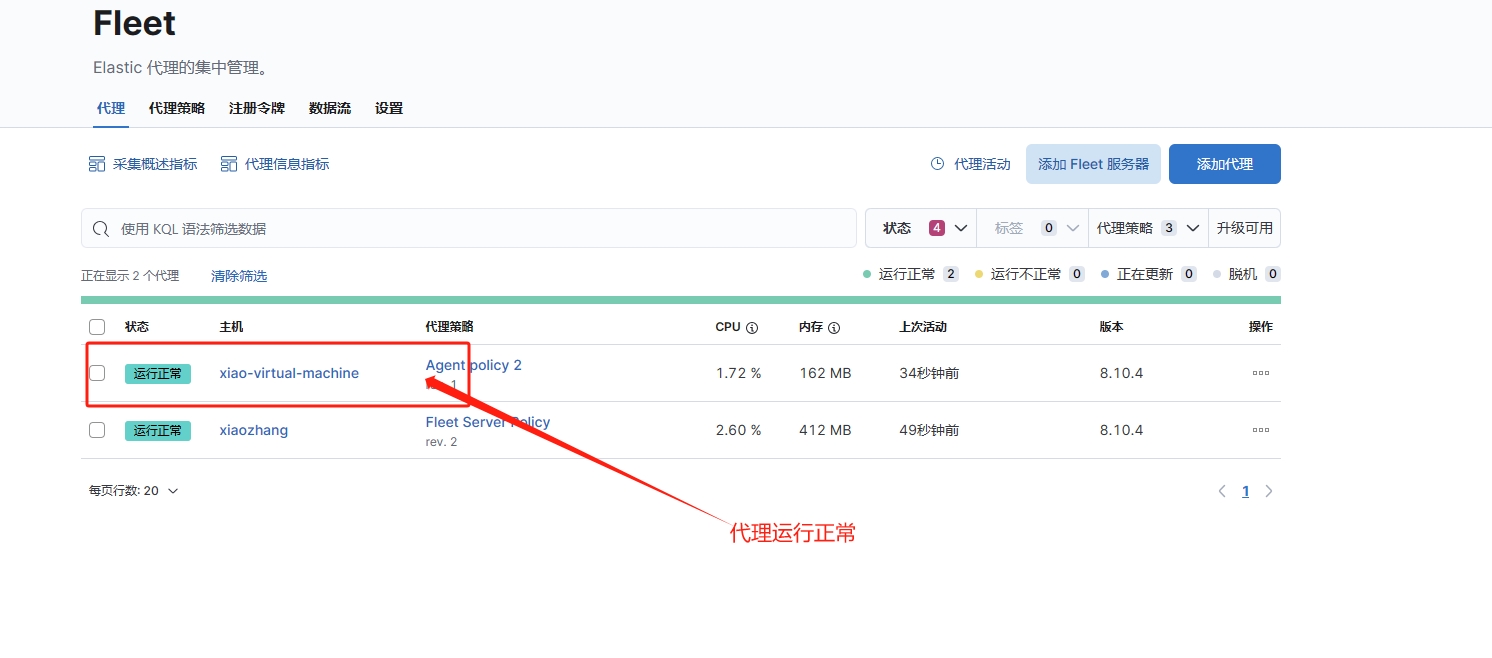The image size is (1492, 658).
Task: Click the 清除筛选 link
Action: tap(239, 276)
